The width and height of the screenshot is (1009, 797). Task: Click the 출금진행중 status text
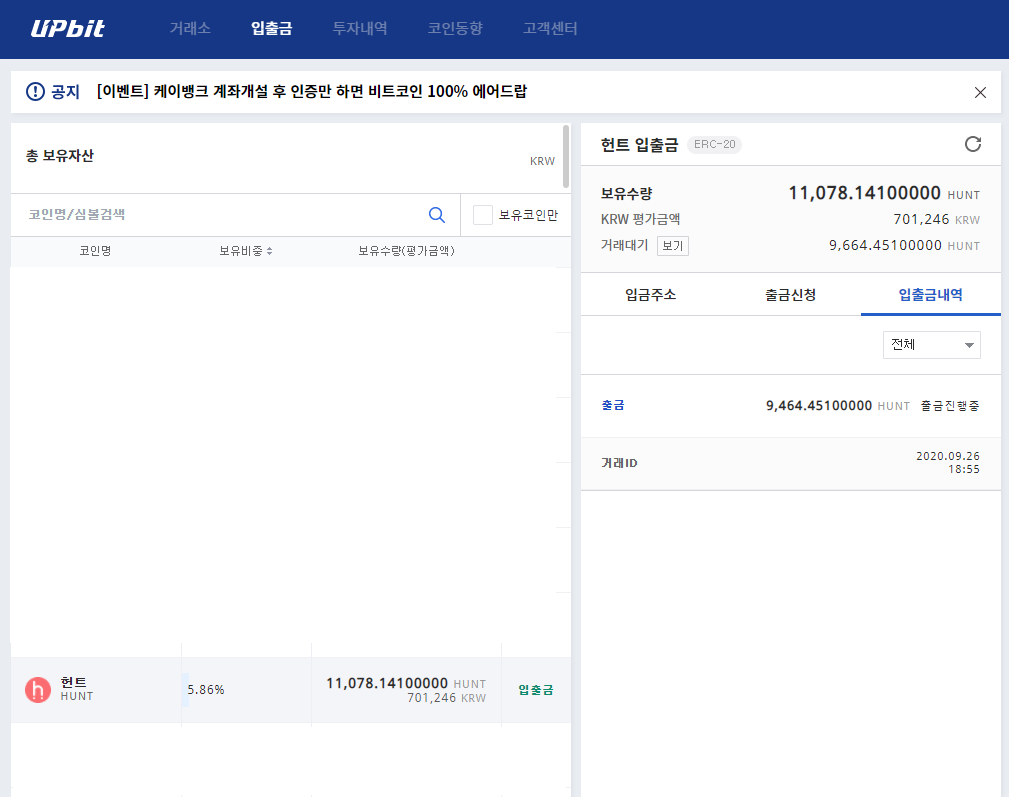[x=950, y=406]
